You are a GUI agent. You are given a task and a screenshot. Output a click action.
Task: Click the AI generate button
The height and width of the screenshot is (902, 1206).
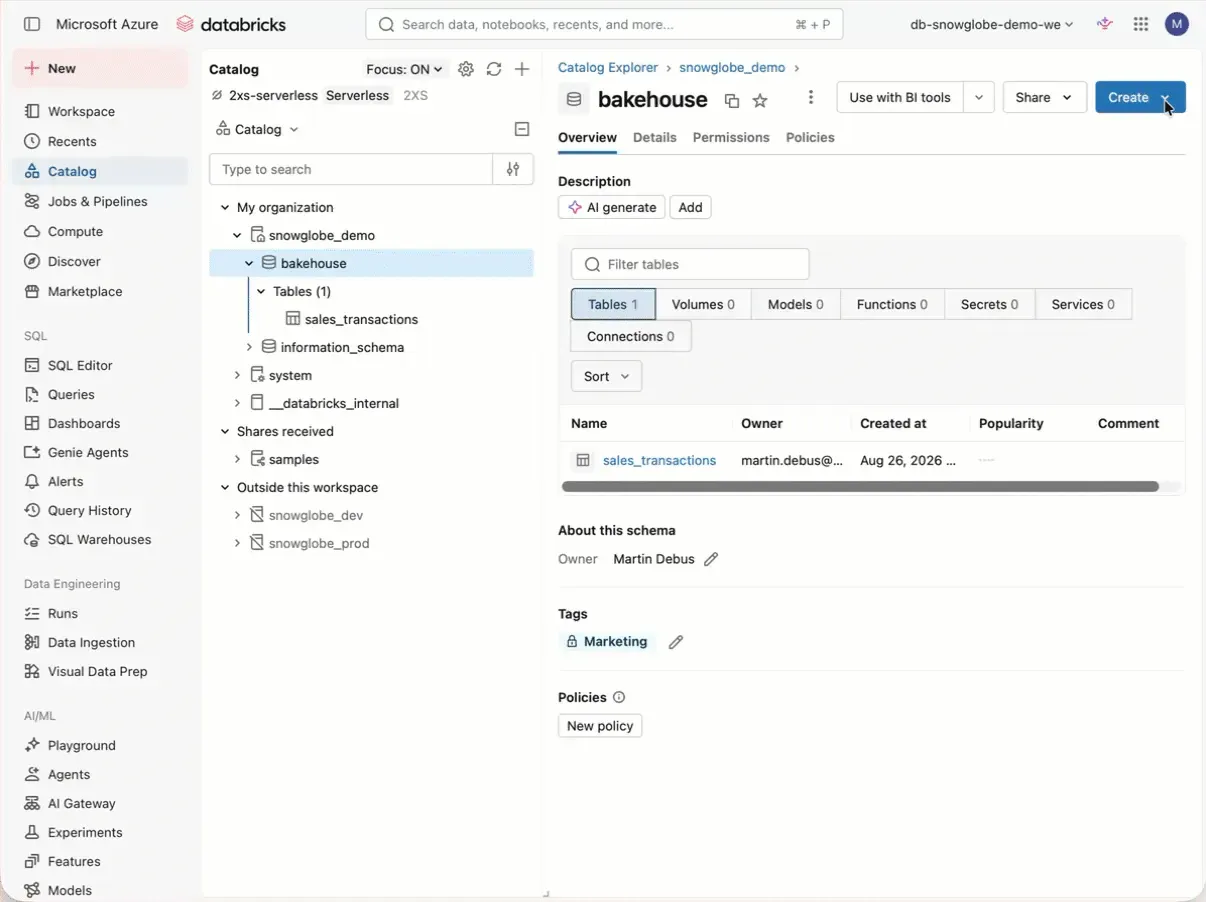pos(612,207)
